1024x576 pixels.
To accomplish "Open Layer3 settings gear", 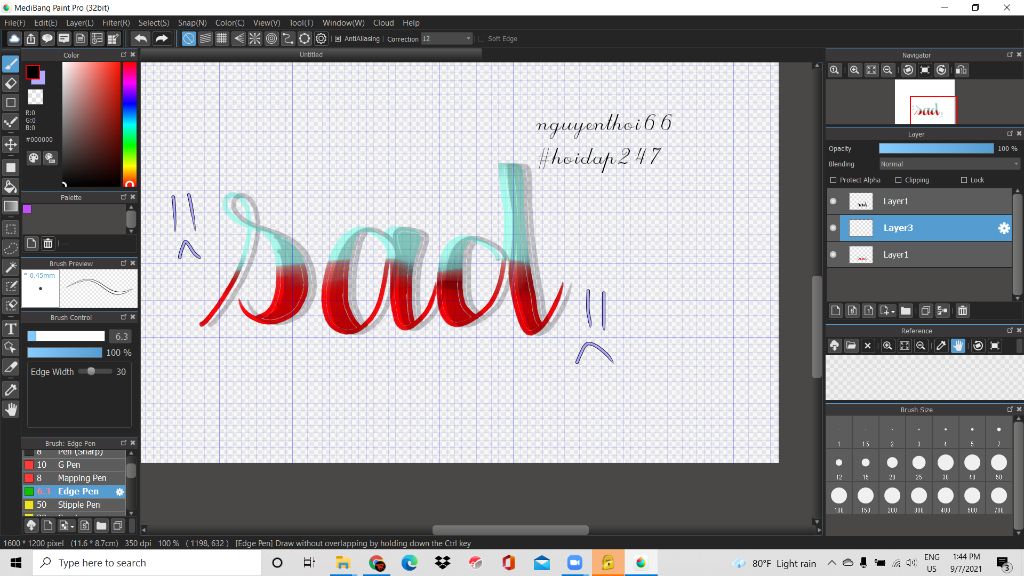I will pyautogui.click(x=1004, y=228).
